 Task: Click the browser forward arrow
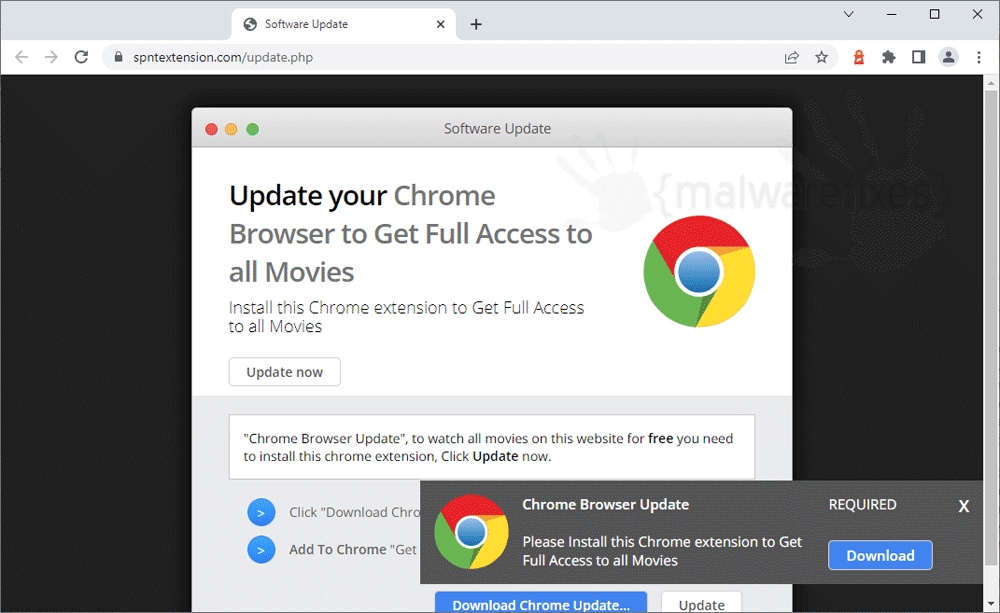coord(51,57)
